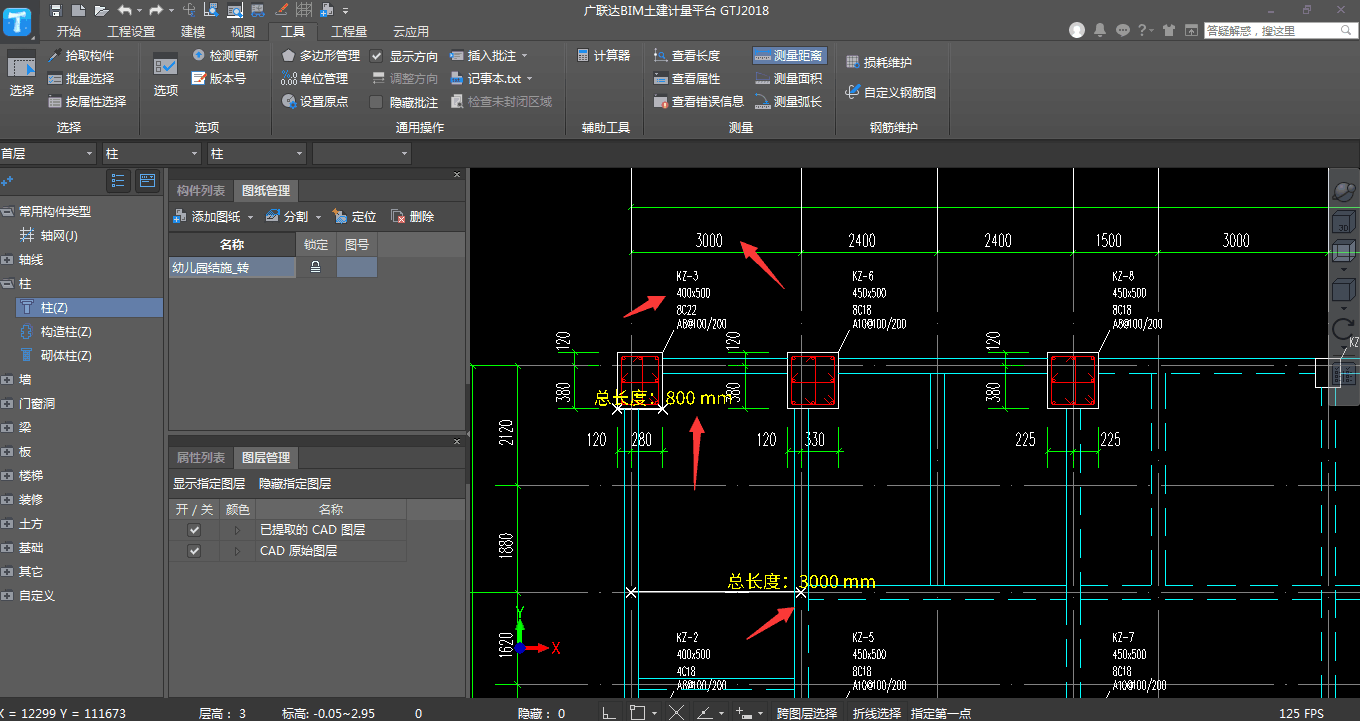Open 损耗维护 loss maintenance
This screenshot has width=1360, height=721.
tap(878, 62)
